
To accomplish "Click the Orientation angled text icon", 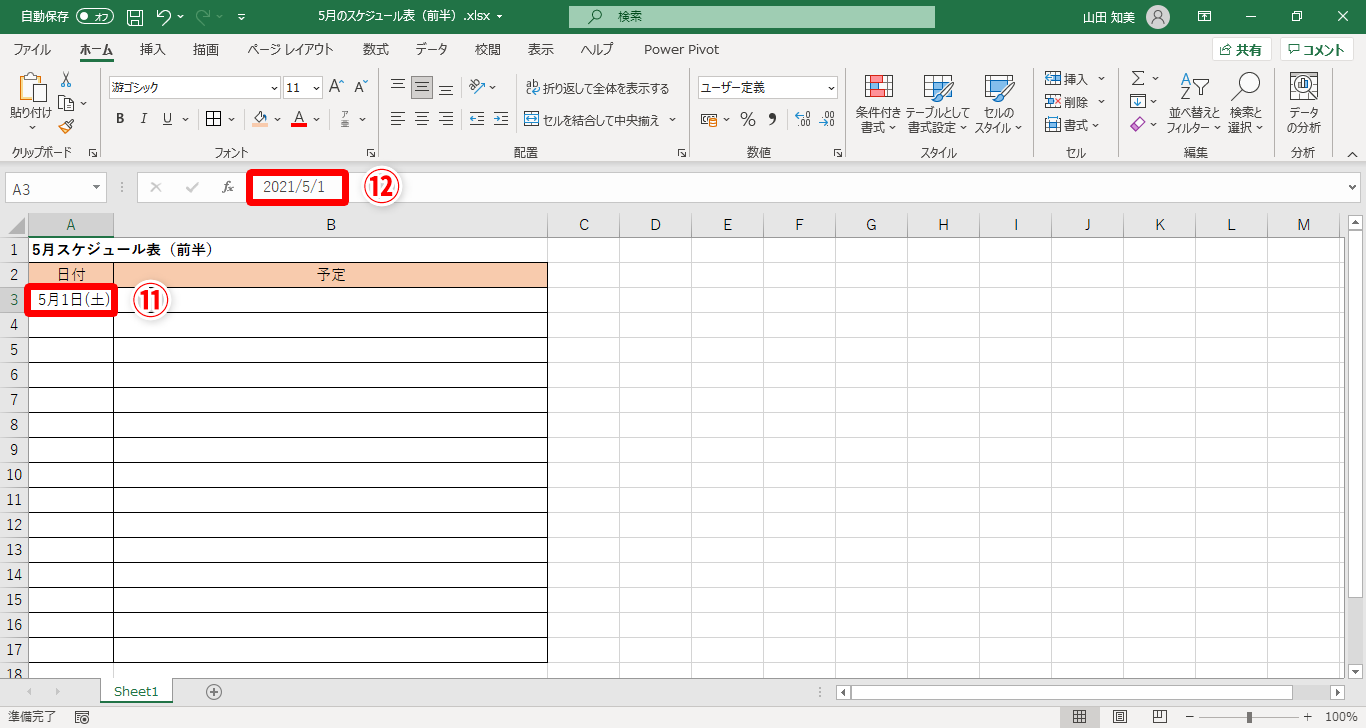I will tap(477, 87).
